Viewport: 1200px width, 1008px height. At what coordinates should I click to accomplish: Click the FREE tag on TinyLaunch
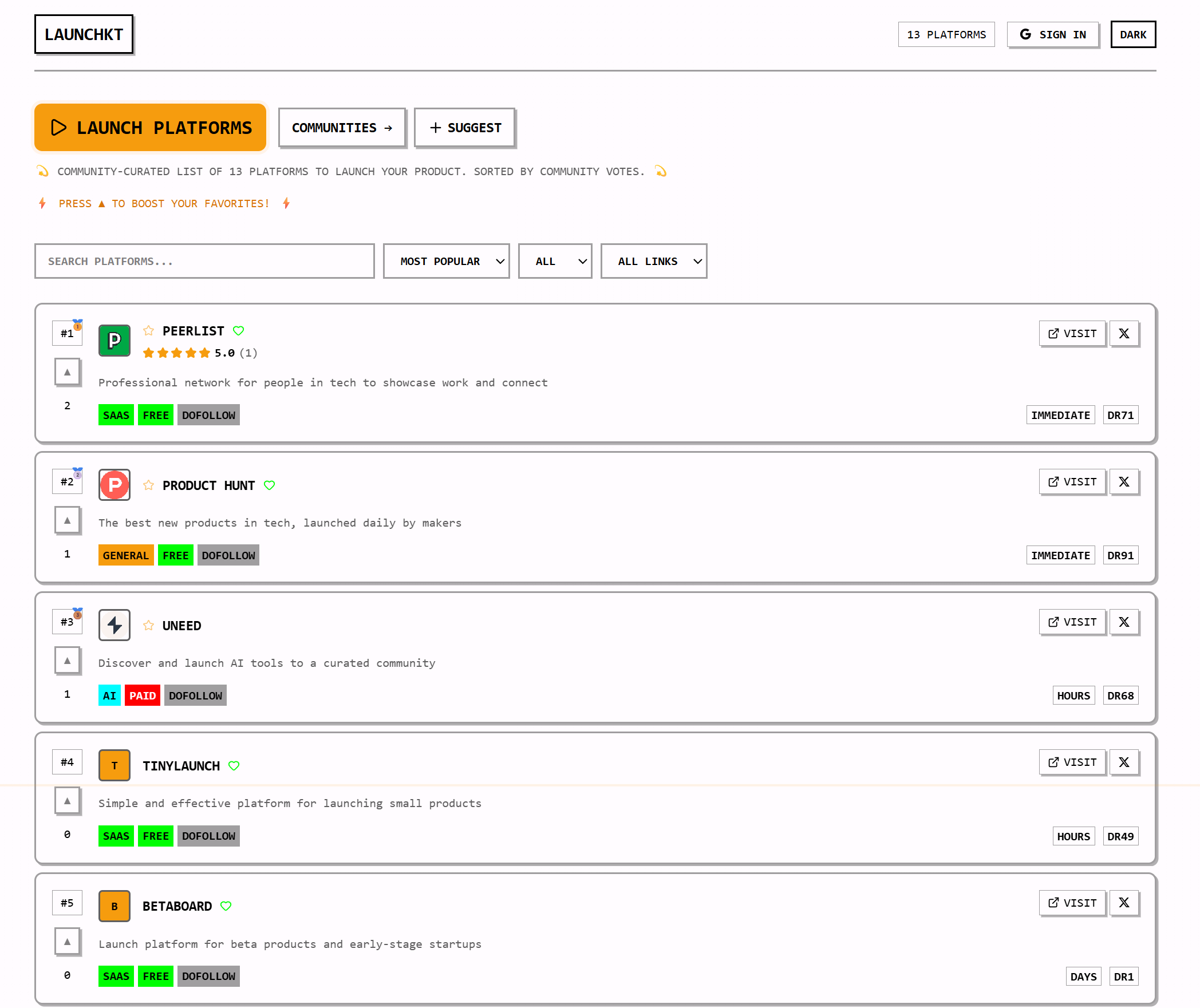[156, 836]
